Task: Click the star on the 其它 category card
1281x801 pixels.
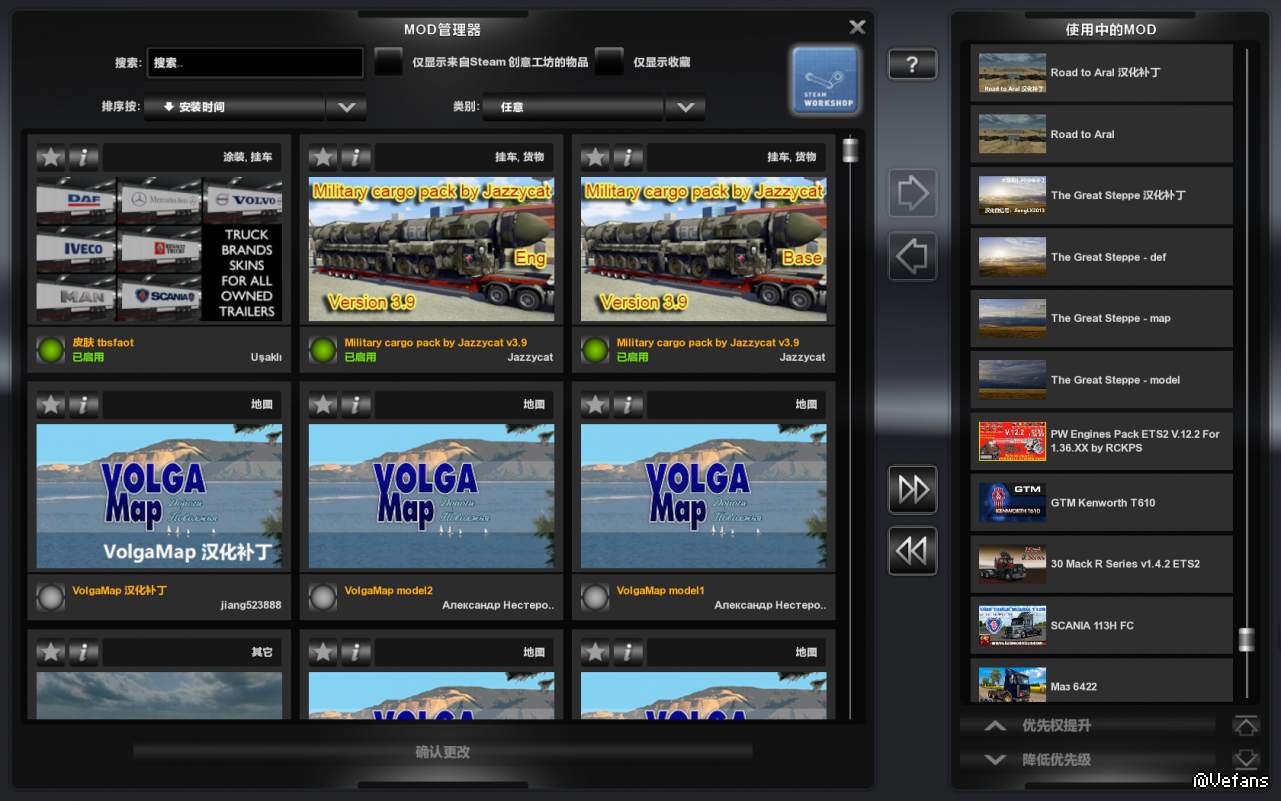Action: (51, 652)
